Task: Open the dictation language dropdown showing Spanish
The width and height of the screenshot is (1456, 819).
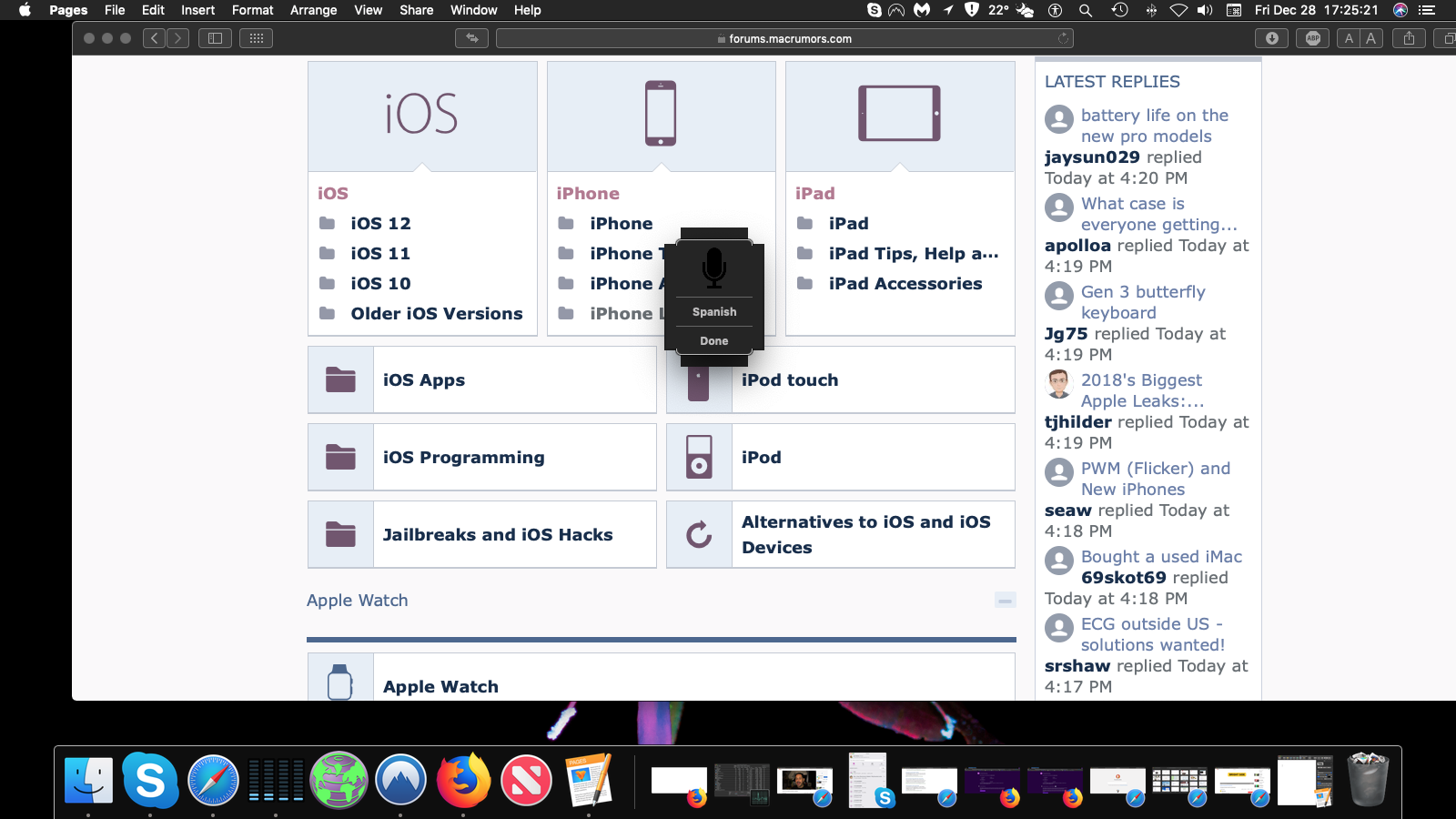Action: [x=714, y=312]
